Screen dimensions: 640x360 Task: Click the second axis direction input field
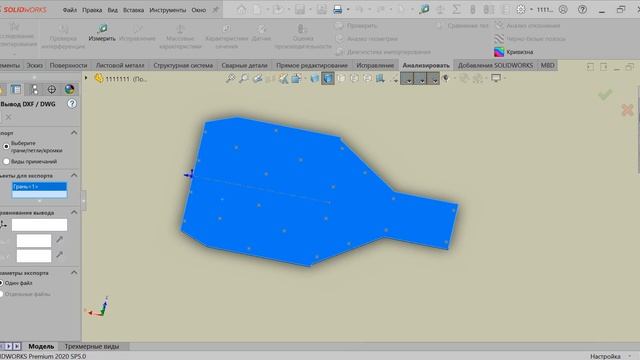click(x=34, y=256)
